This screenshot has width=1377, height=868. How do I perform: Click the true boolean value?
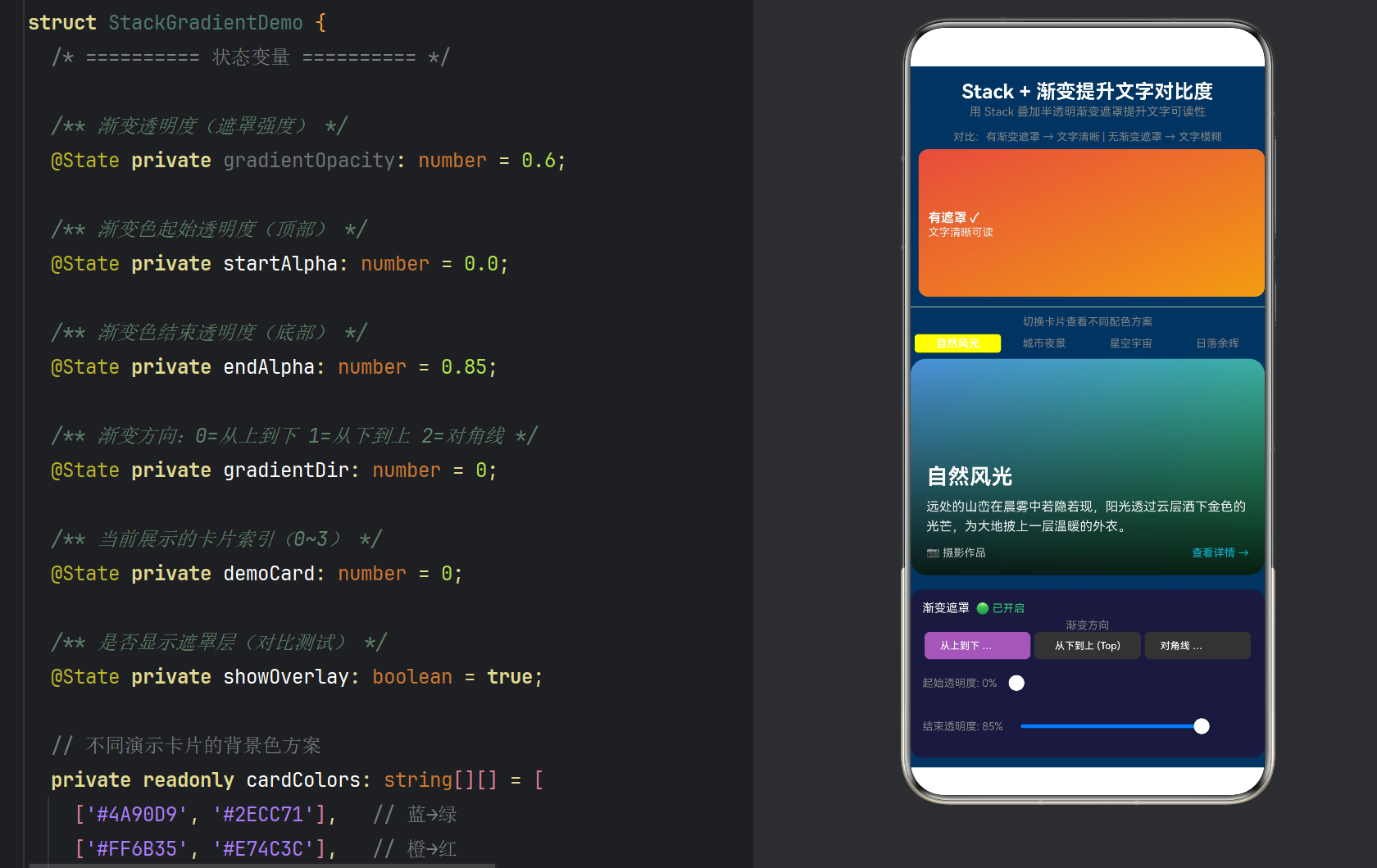pyautogui.click(x=510, y=677)
